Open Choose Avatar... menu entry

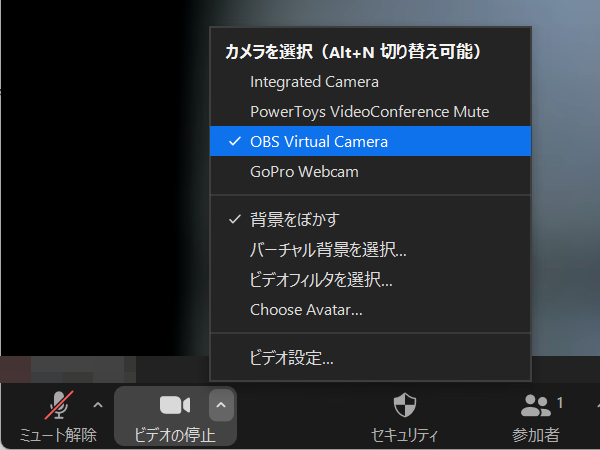[370, 310]
